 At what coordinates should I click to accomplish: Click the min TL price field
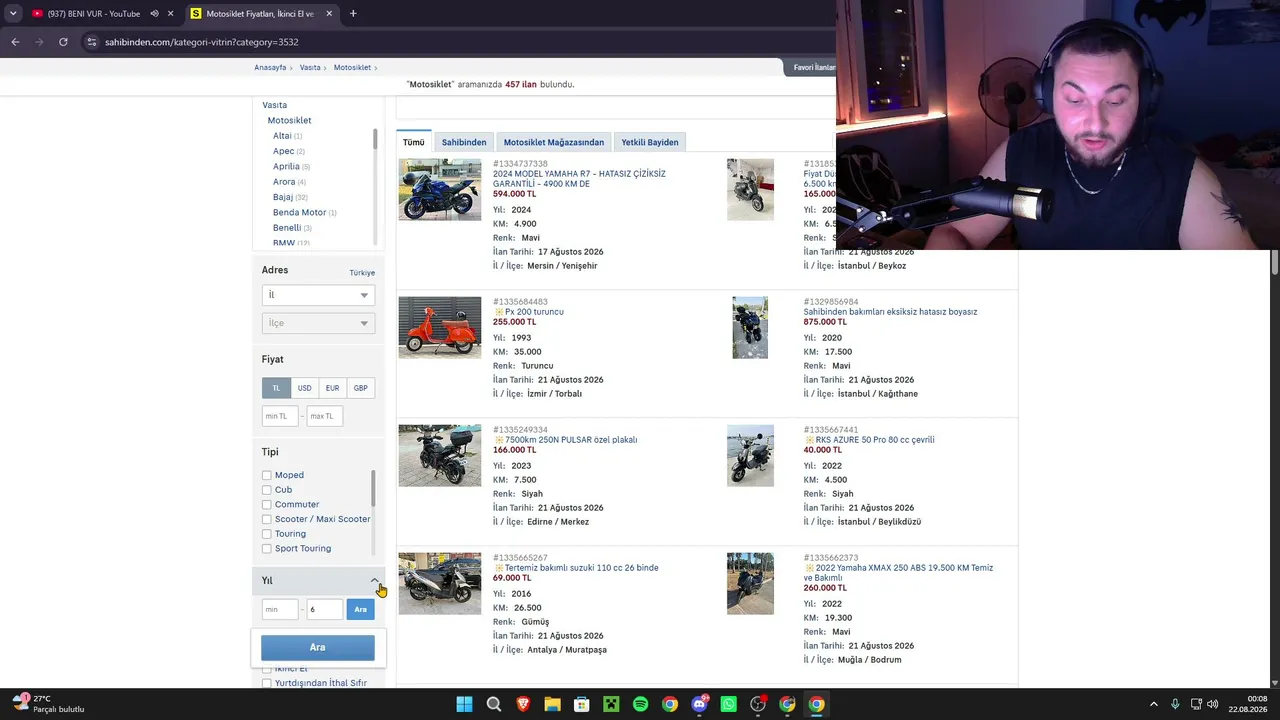point(280,416)
